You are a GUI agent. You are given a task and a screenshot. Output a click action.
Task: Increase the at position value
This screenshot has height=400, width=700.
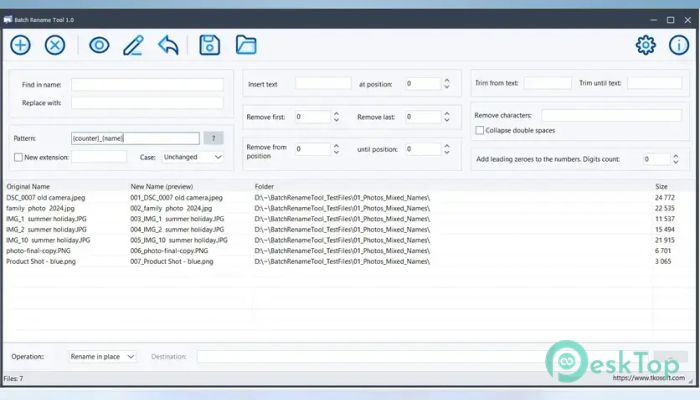(447, 80)
